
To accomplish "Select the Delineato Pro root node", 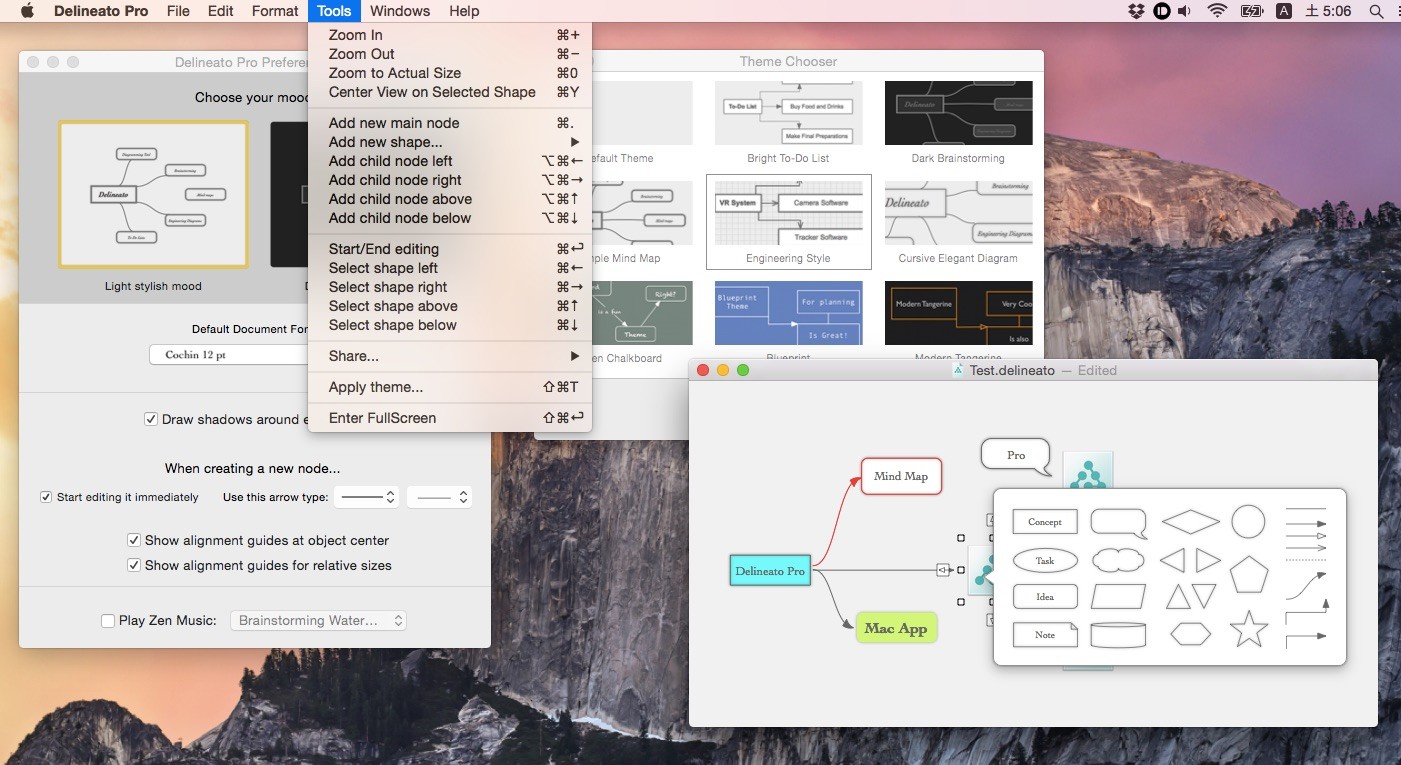I will coord(770,571).
